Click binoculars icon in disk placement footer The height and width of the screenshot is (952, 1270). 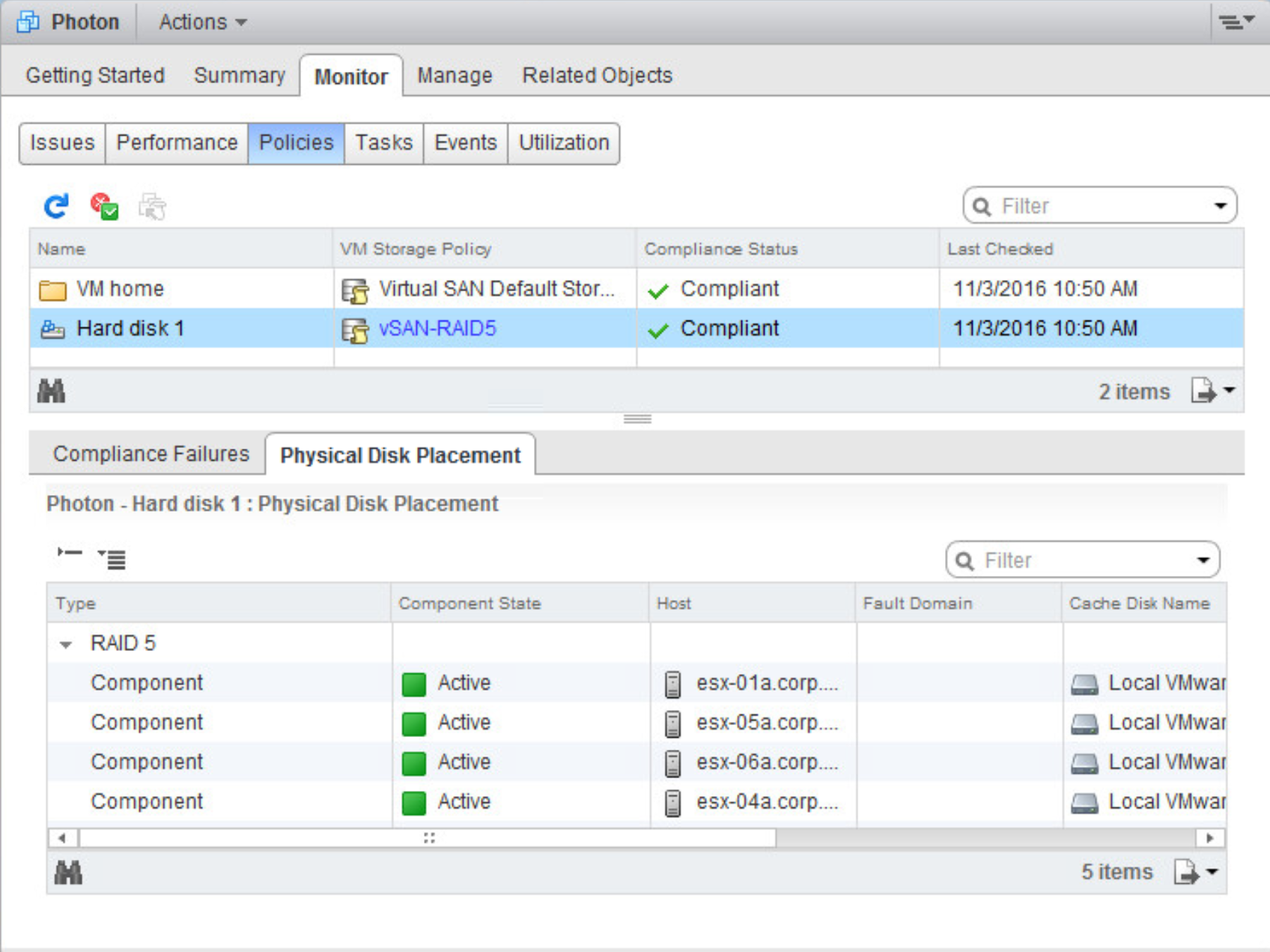[x=68, y=873]
